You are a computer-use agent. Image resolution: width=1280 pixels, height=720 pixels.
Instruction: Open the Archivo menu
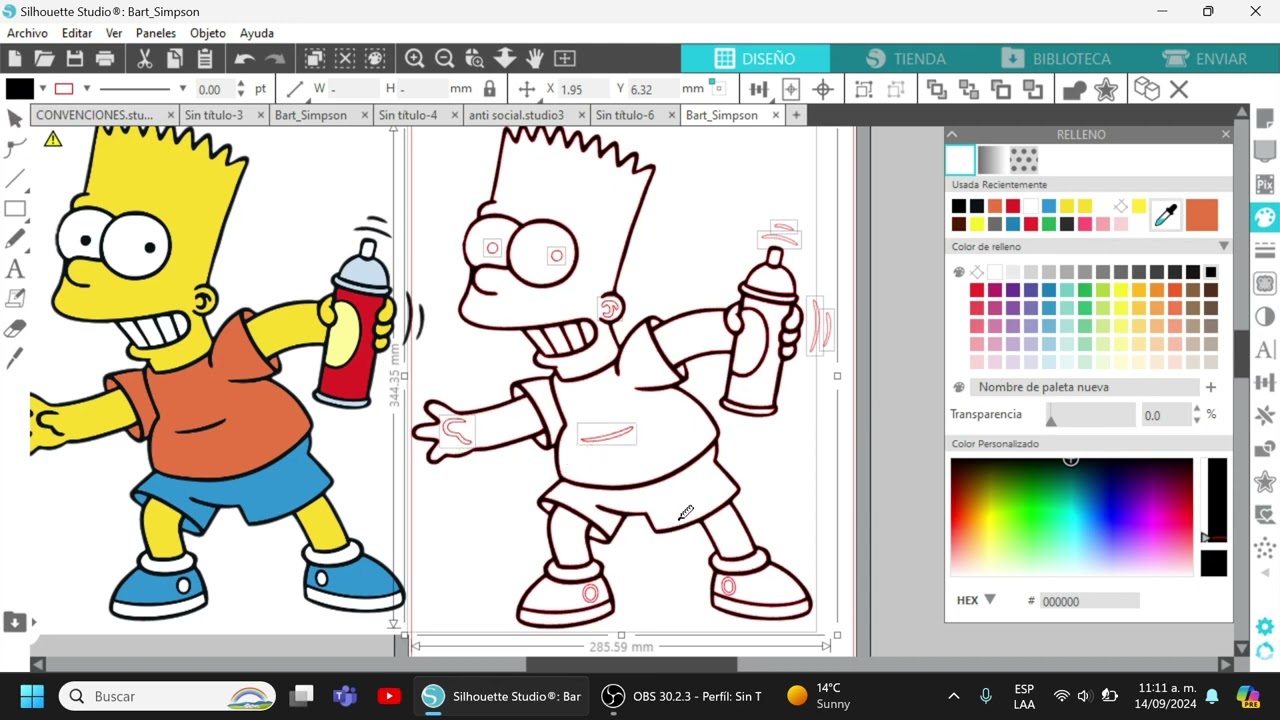27,33
